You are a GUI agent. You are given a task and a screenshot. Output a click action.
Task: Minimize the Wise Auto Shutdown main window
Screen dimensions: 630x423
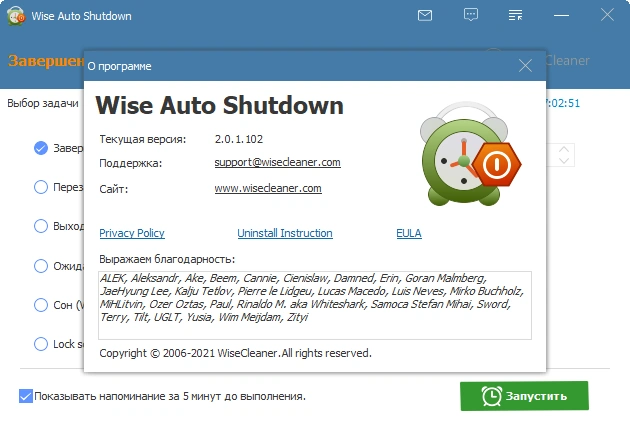[x=561, y=16]
